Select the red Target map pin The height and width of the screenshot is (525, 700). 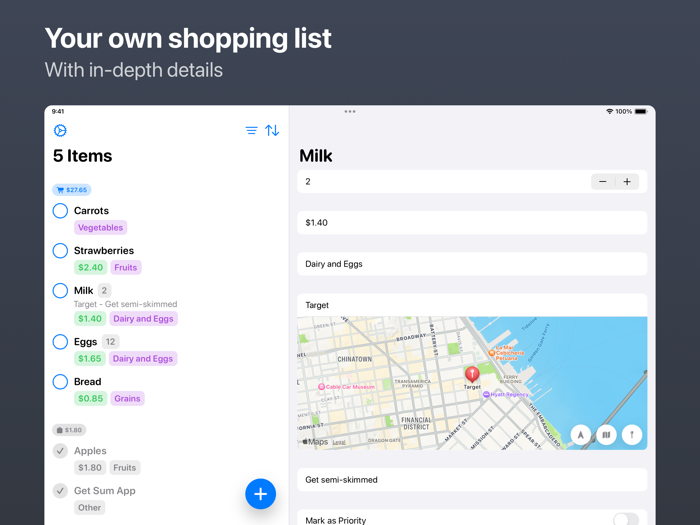click(x=472, y=374)
